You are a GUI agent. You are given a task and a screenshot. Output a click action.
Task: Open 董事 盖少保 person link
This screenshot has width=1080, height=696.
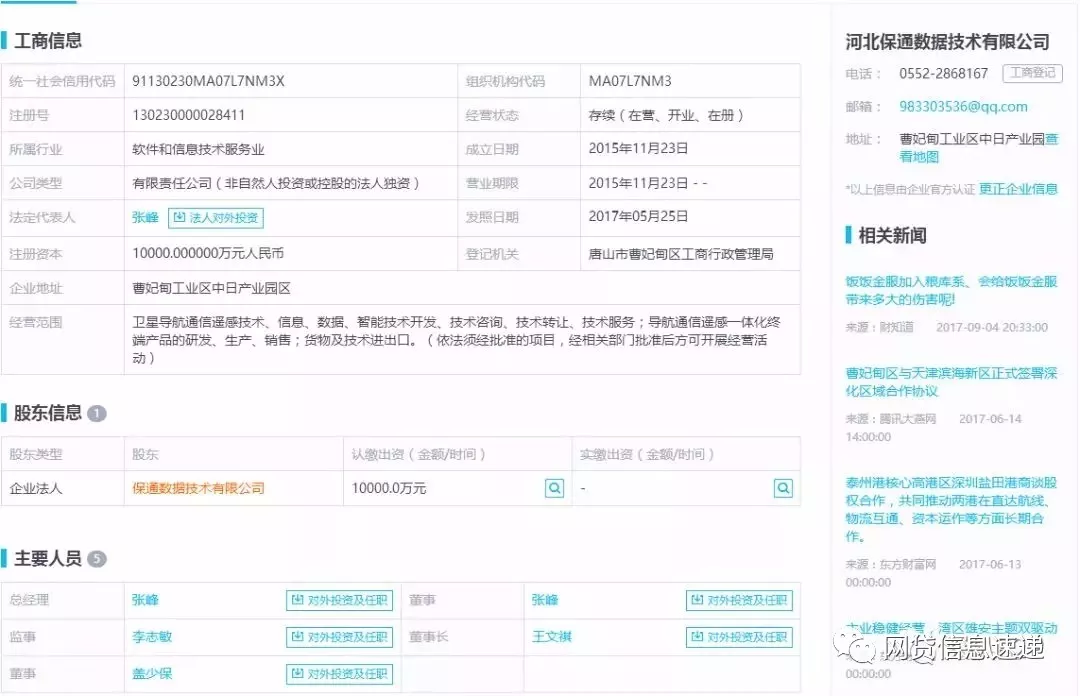pyautogui.click(x=152, y=673)
